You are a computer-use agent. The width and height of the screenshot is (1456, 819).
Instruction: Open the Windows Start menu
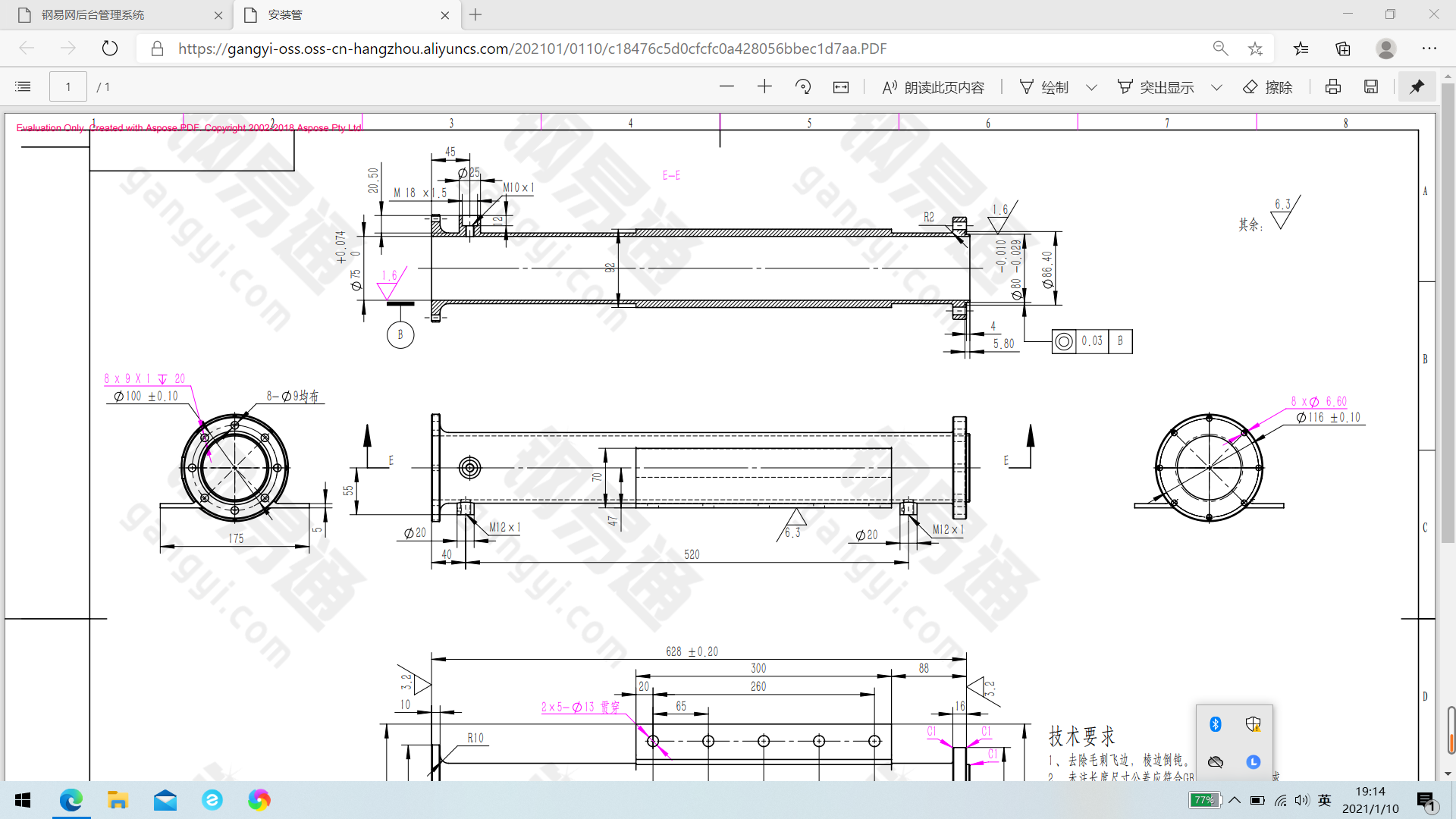coord(23,800)
